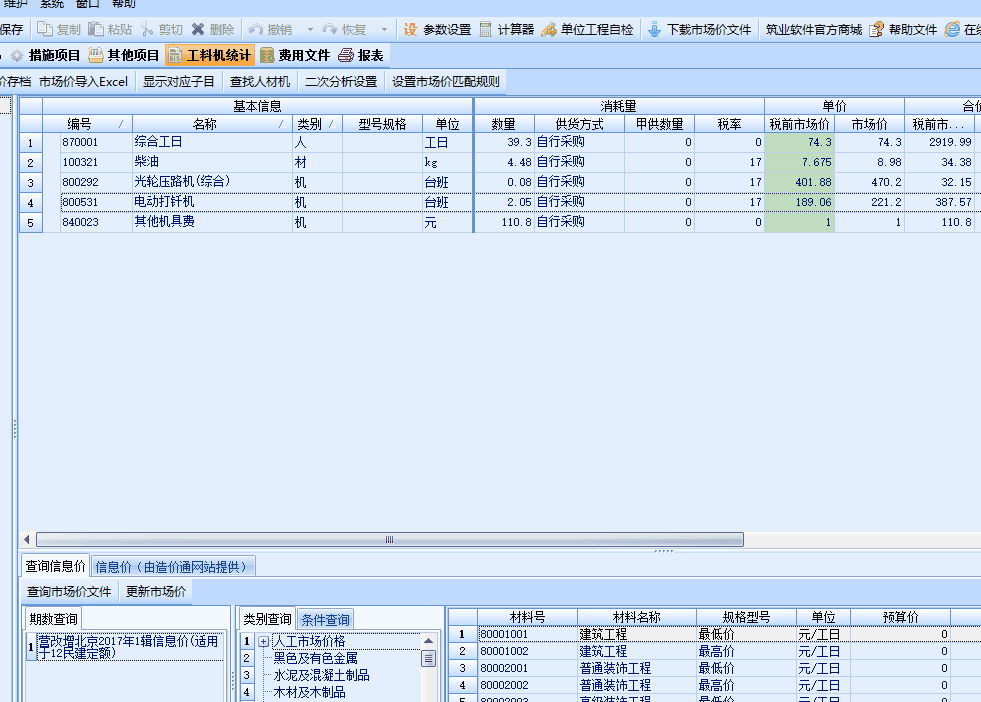Switch to 费用文件 section
The width and height of the screenshot is (981, 702).
click(x=295, y=55)
